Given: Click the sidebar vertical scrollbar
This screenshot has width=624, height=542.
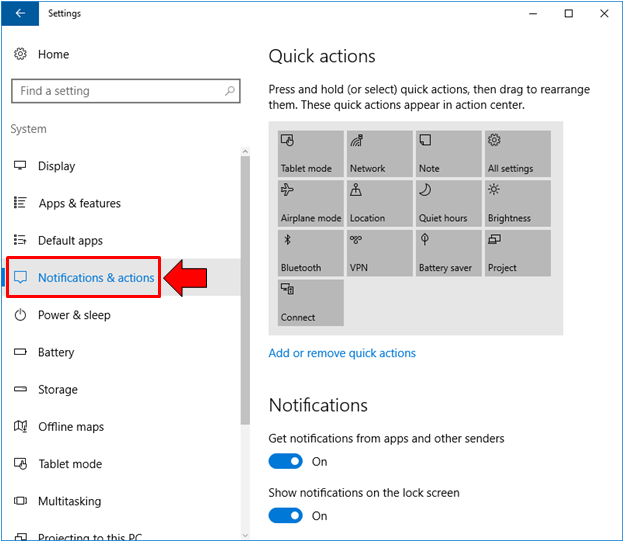Looking at the screenshot, I should (245, 300).
